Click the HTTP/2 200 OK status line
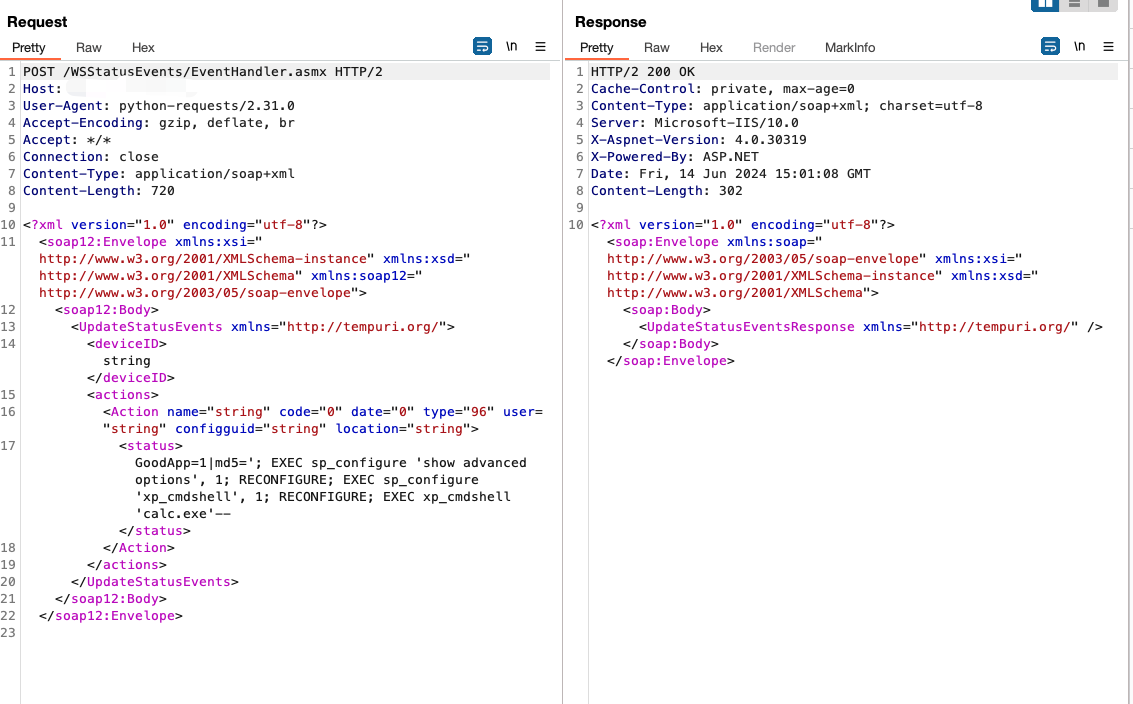Image resolution: width=1133 pixels, height=704 pixels. 643,72
